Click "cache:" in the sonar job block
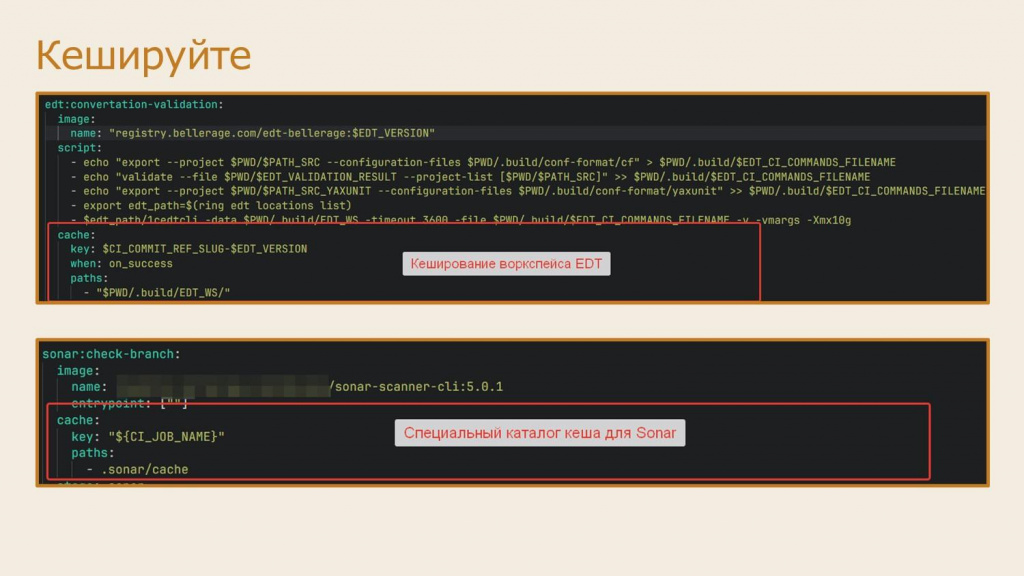Image resolution: width=1024 pixels, height=576 pixels. [x=79, y=420]
